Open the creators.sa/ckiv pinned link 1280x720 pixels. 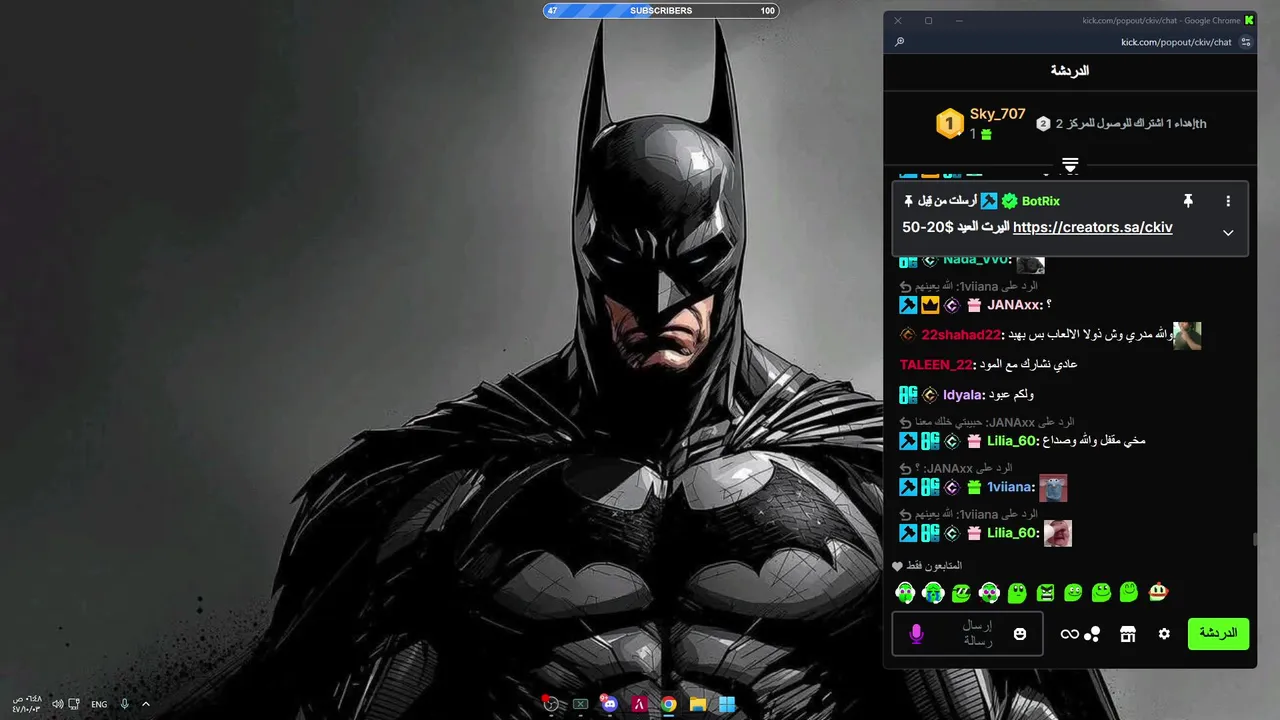click(x=1092, y=227)
